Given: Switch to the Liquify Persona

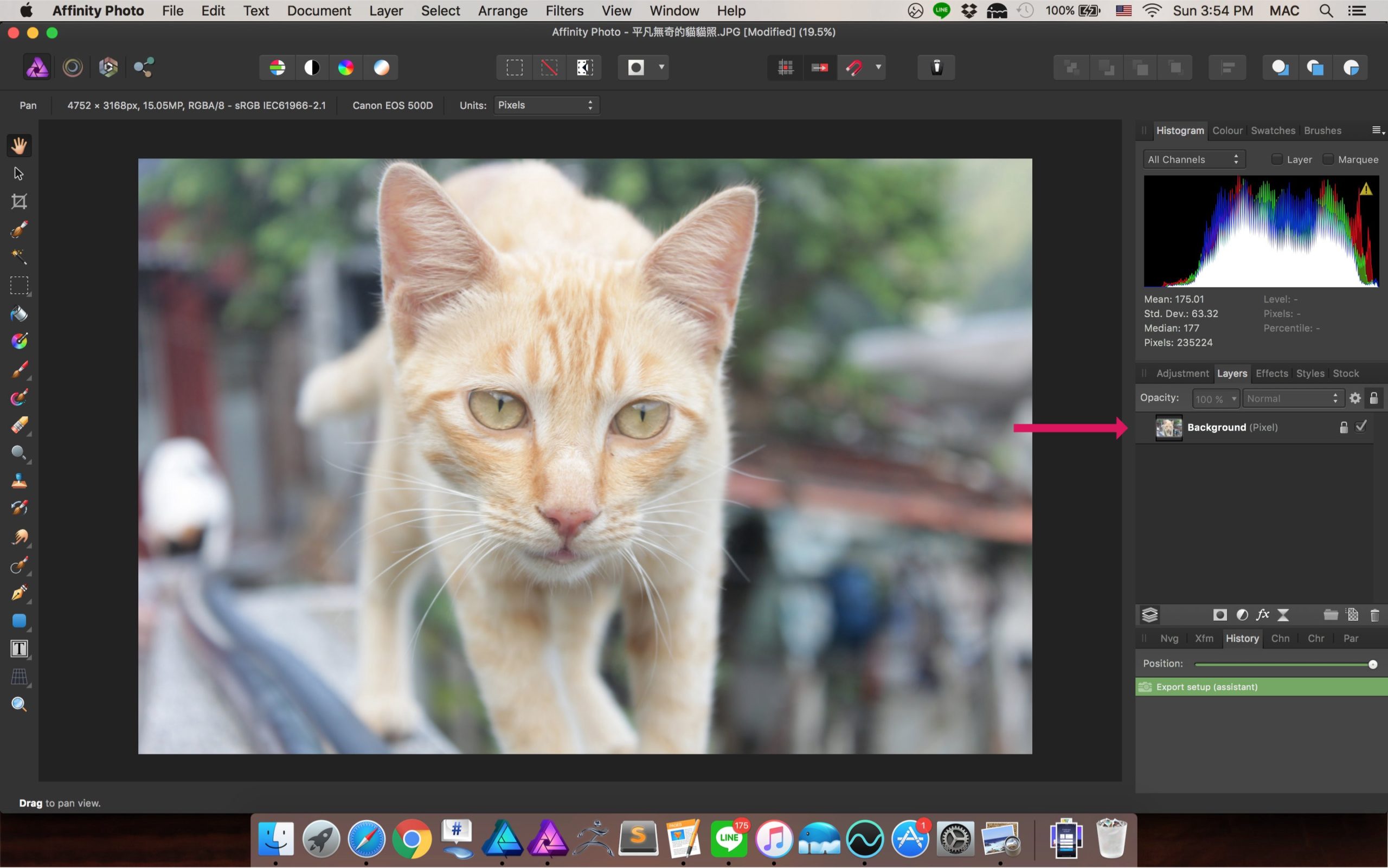Looking at the screenshot, I should (72, 67).
